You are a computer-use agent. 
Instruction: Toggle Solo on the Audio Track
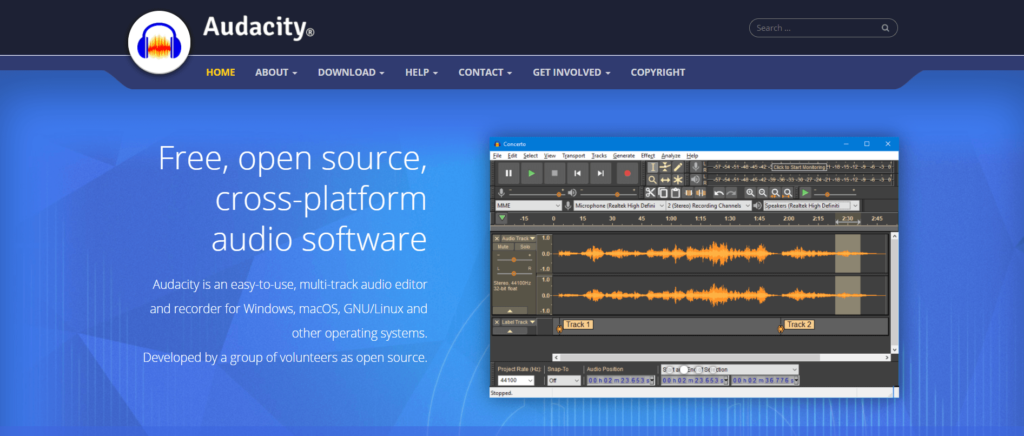(x=525, y=247)
